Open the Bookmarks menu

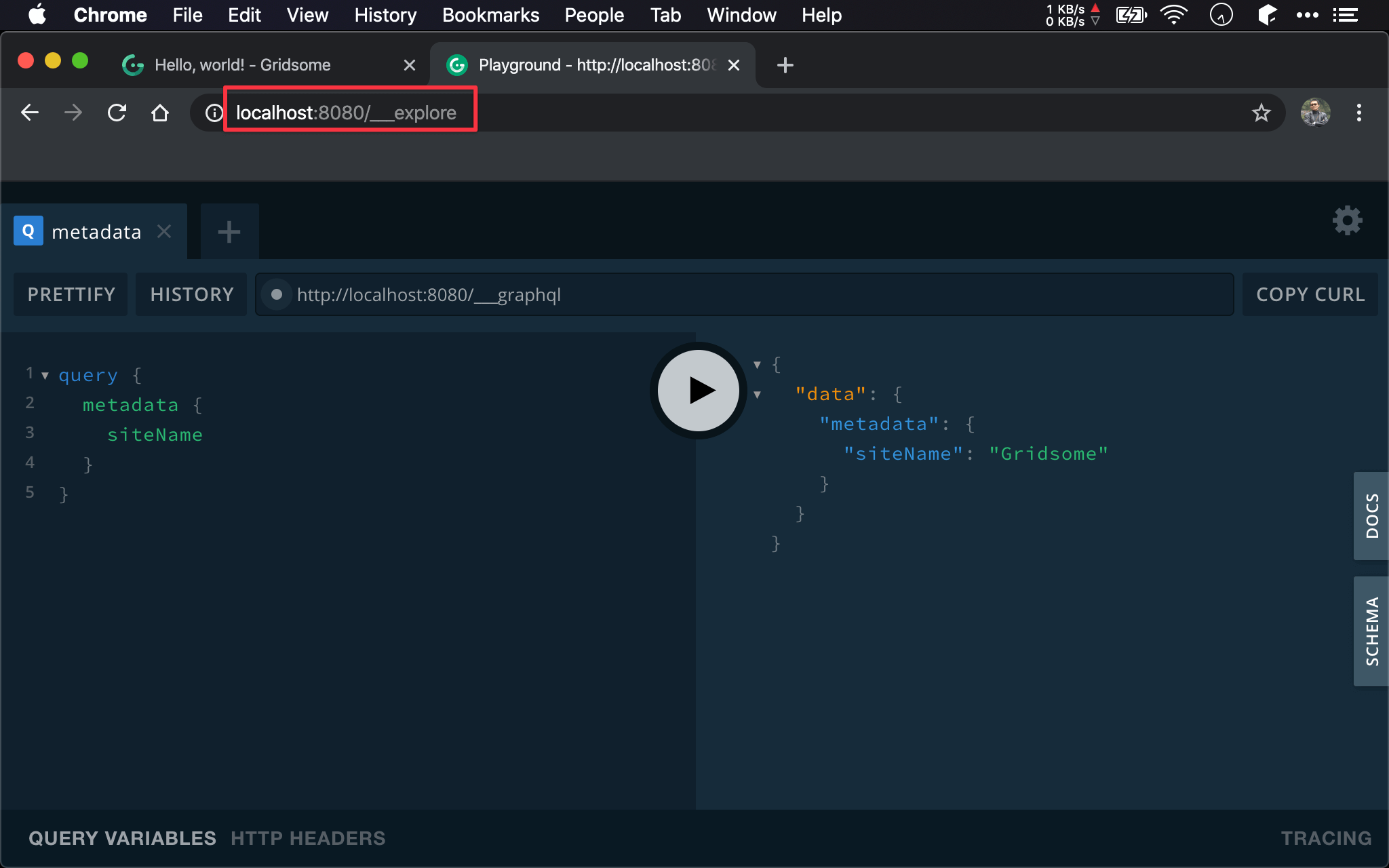[490, 15]
